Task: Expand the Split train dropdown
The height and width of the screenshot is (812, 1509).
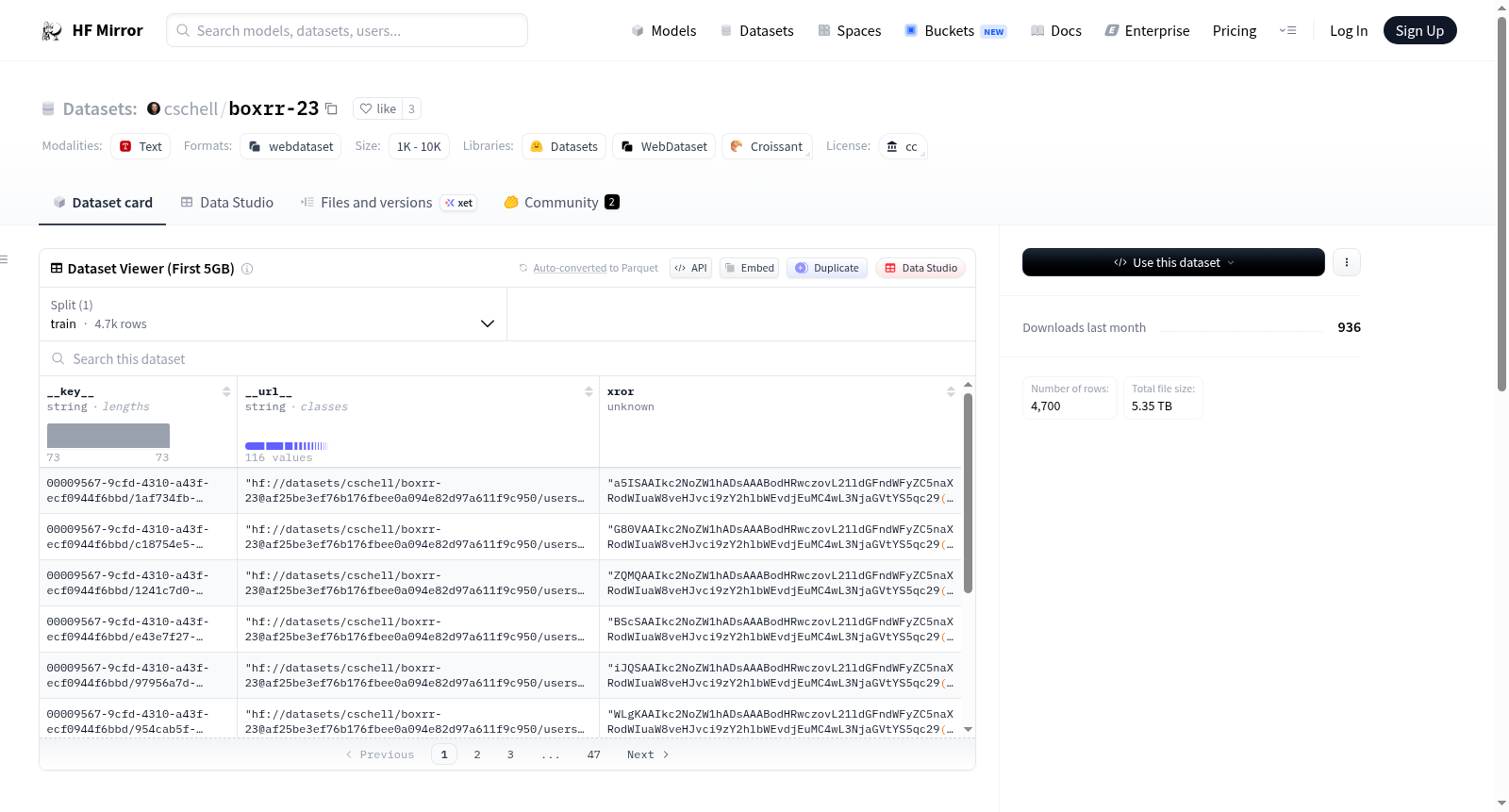Action: click(x=273, y=314)
